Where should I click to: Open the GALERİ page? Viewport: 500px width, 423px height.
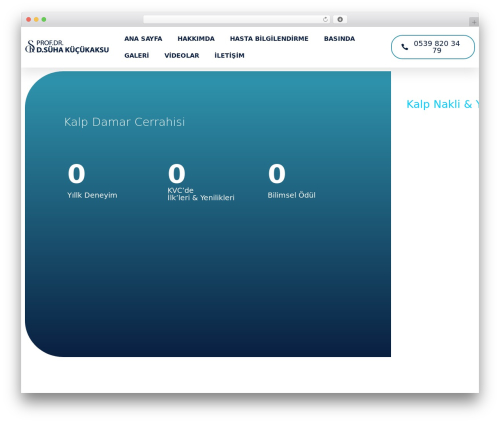137,55
